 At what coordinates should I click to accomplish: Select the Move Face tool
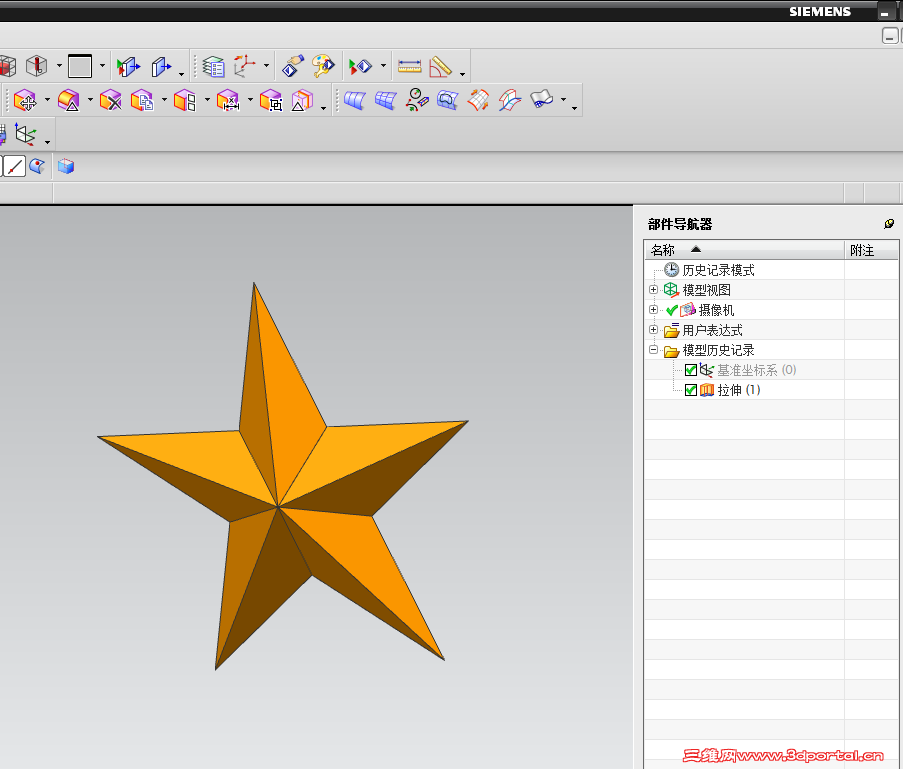click(25, 100)
